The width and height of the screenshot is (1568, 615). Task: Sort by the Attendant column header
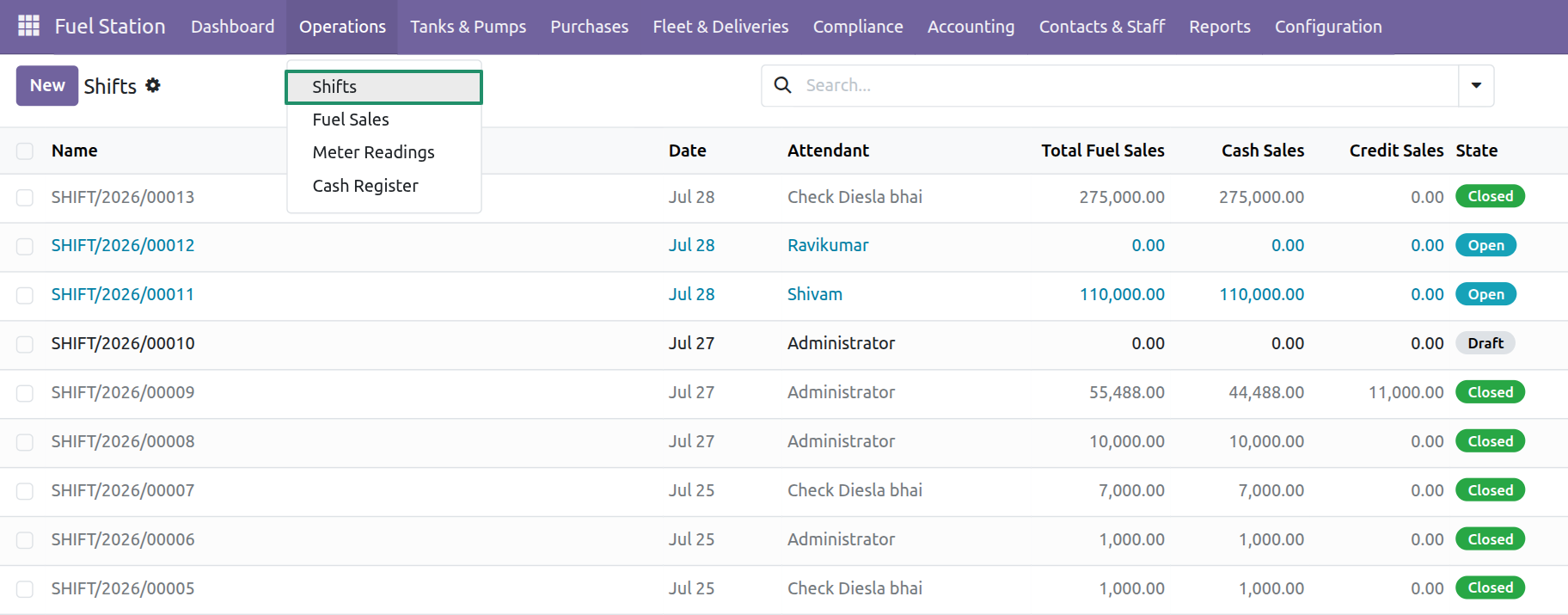click(828, 151)
